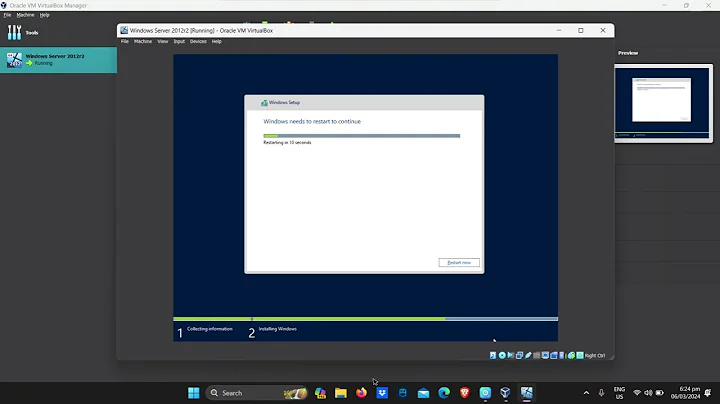Open the clock and date in taskbar
Image resolution: width=720 pixels, height=404 pixels.
[x=685, y=393]
